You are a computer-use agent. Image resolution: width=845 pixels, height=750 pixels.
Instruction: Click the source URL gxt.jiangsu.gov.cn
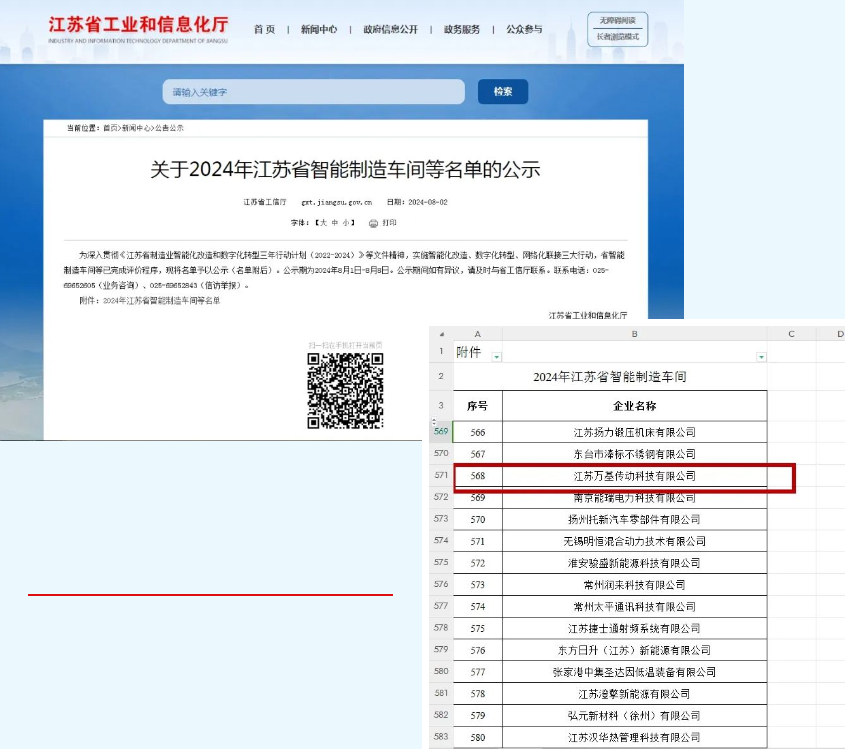(x=337, y=202)
